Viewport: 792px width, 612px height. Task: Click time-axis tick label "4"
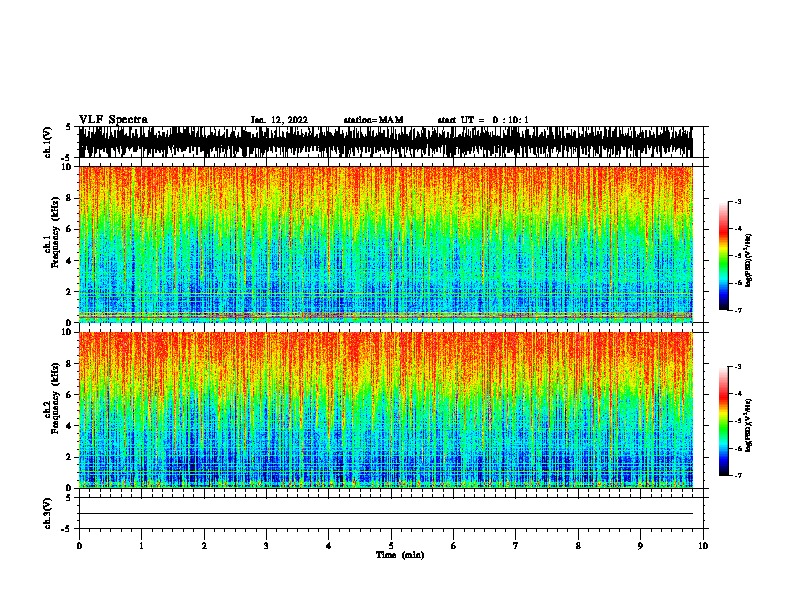[329, 546]
